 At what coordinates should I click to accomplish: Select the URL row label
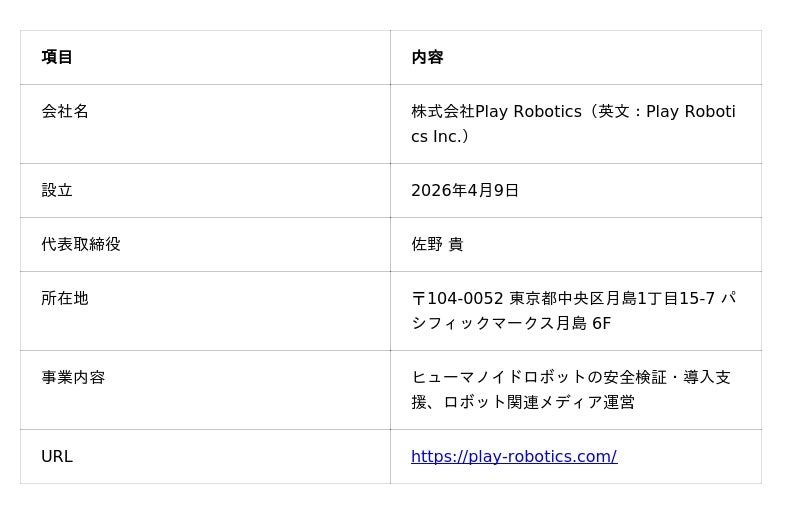tap(57, 457)
